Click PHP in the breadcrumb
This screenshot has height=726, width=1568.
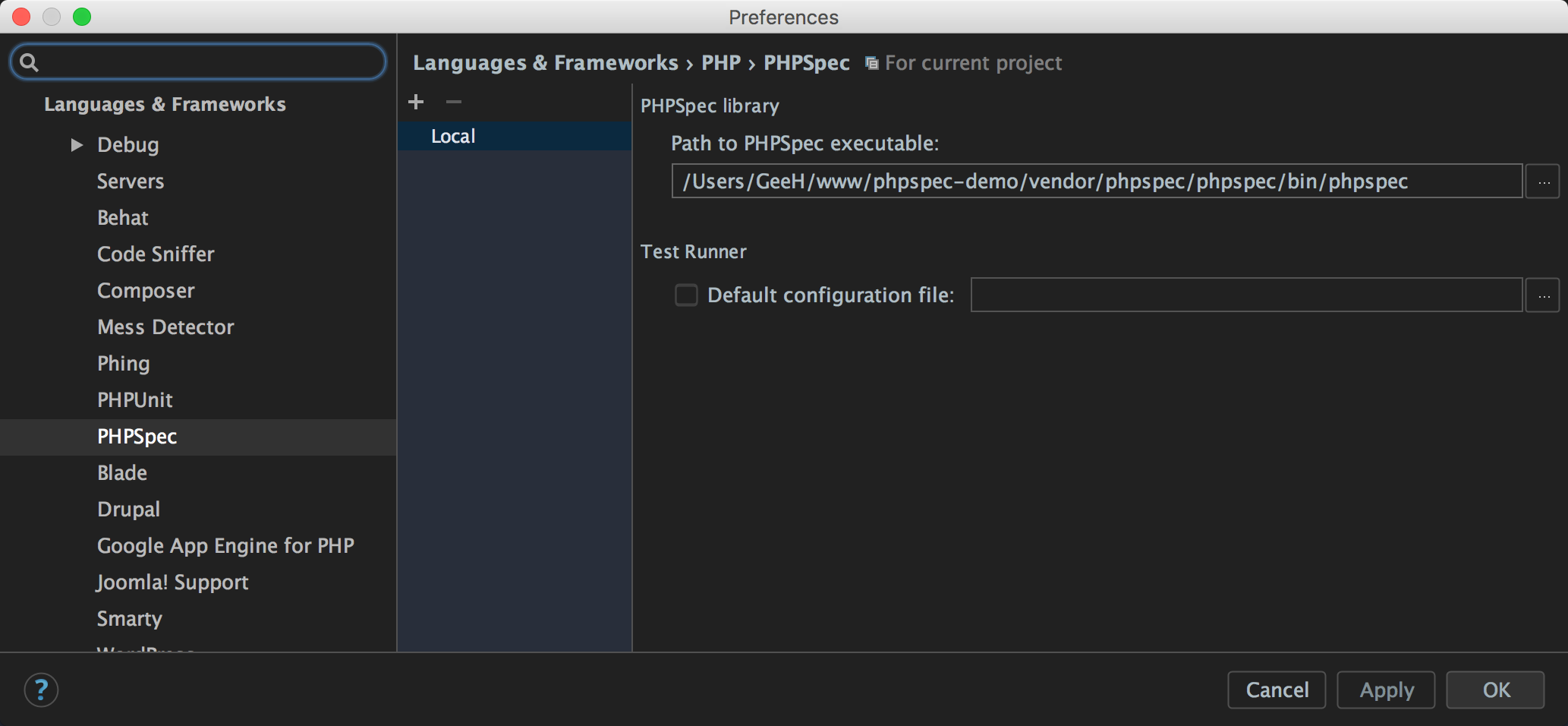721,63
